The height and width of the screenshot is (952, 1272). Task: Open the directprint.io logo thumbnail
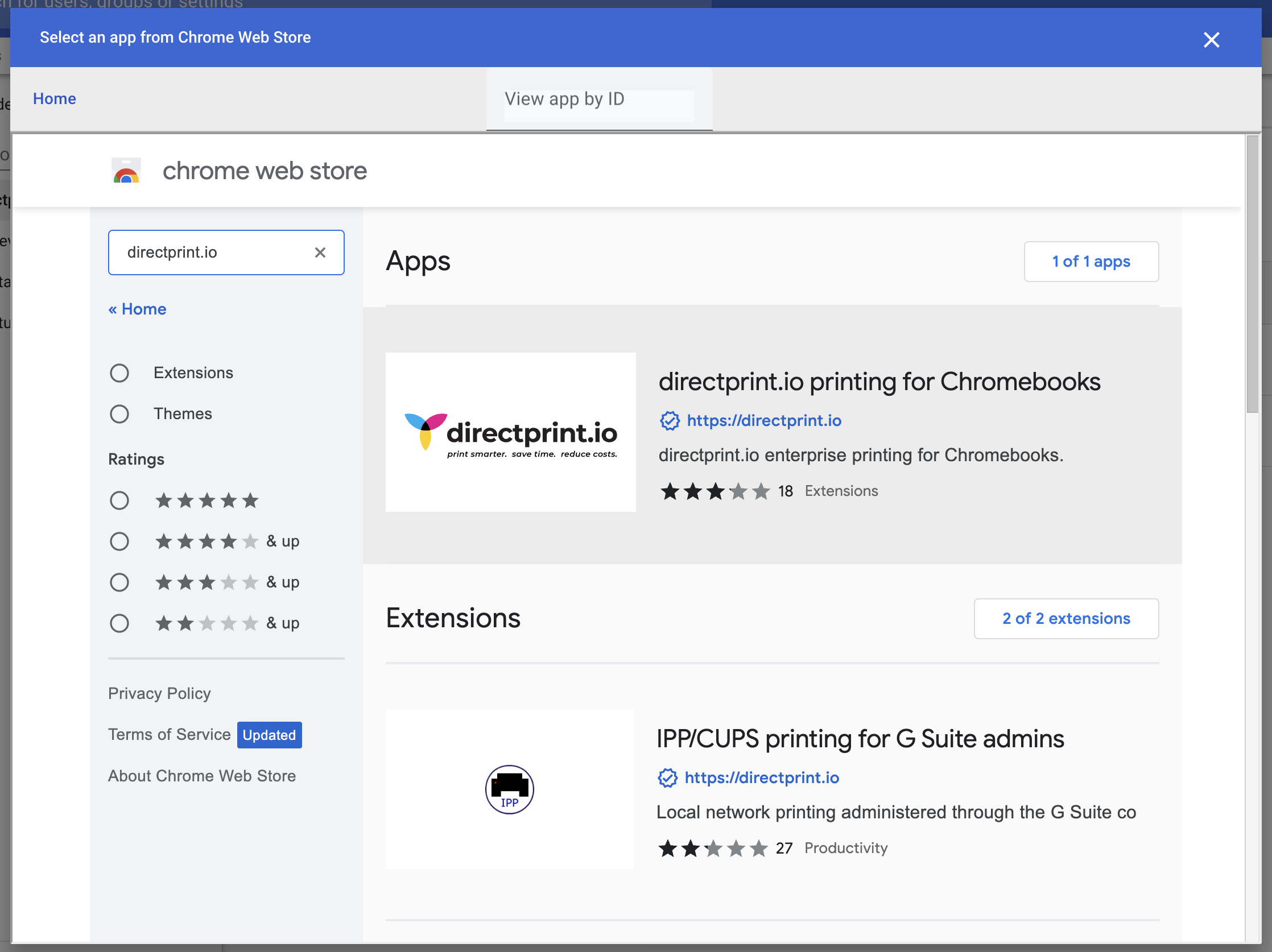click(511, 432)
